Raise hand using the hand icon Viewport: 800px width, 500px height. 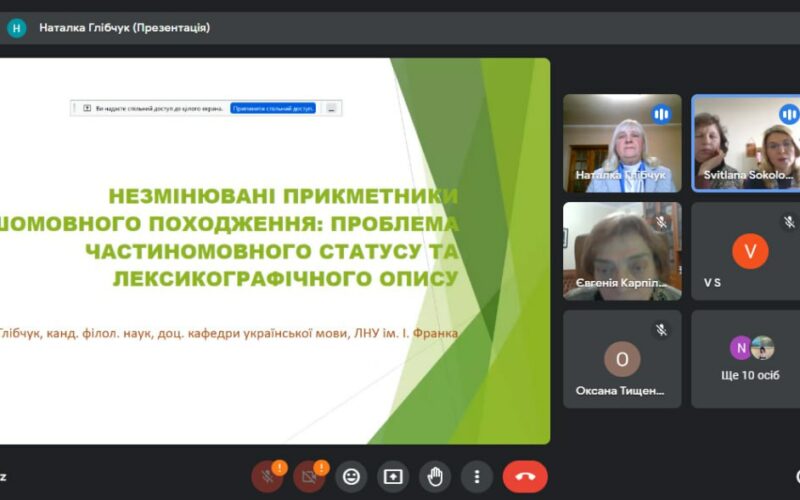(435, 476)
